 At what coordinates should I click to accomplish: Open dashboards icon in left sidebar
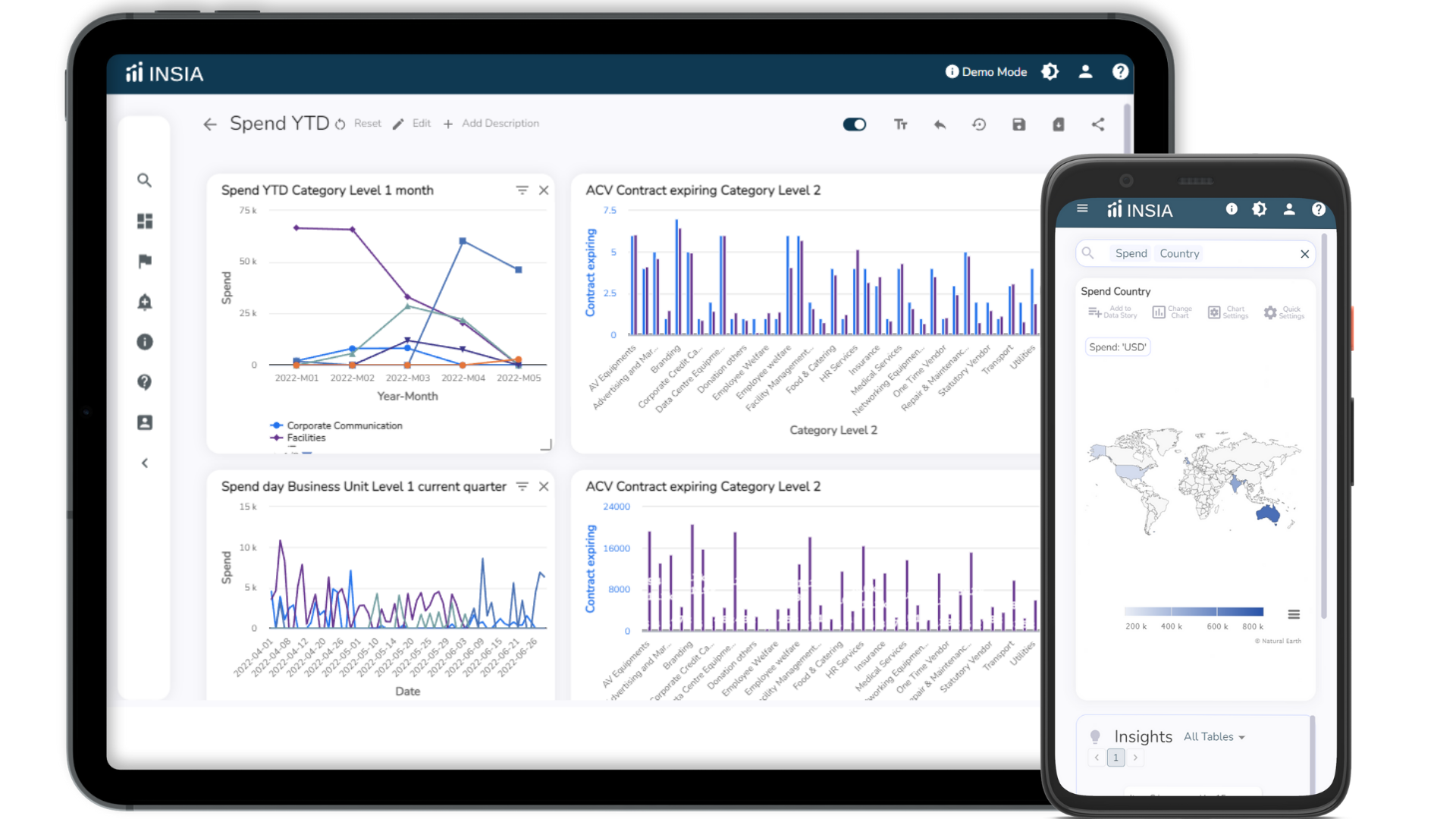(x=144, y=221)
